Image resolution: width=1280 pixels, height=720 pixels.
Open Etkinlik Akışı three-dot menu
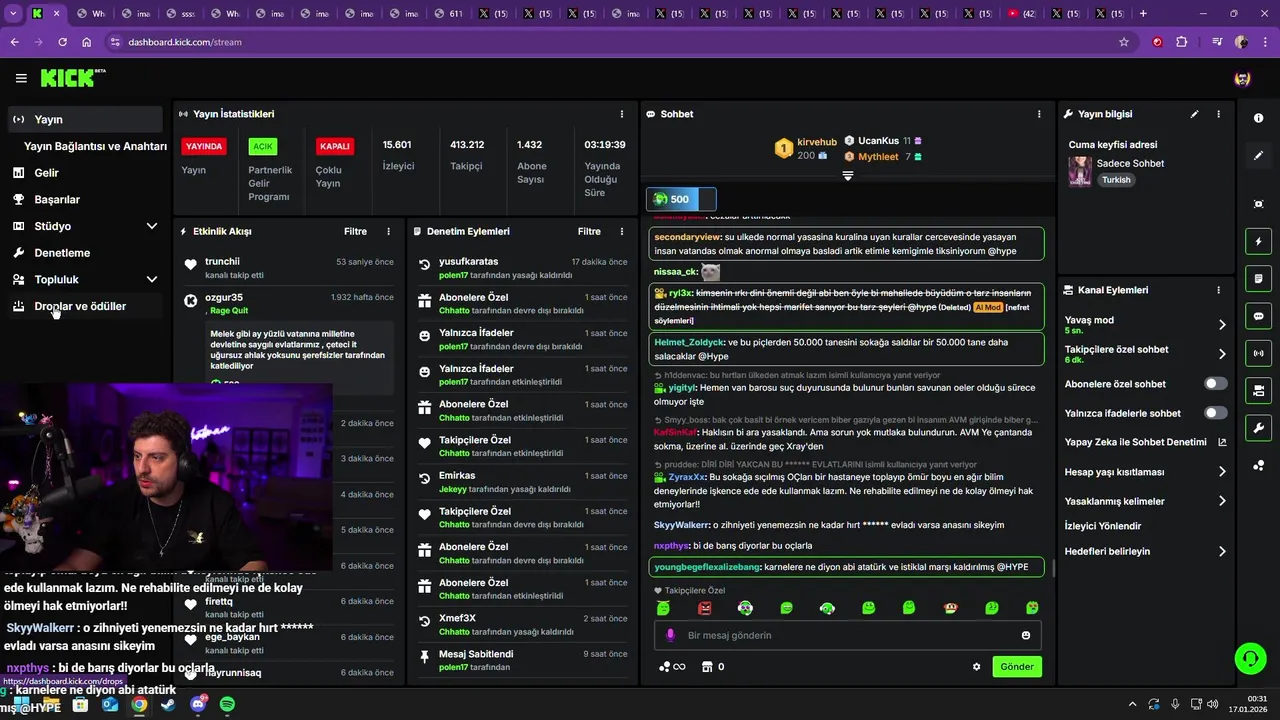[x=389, y=231]
